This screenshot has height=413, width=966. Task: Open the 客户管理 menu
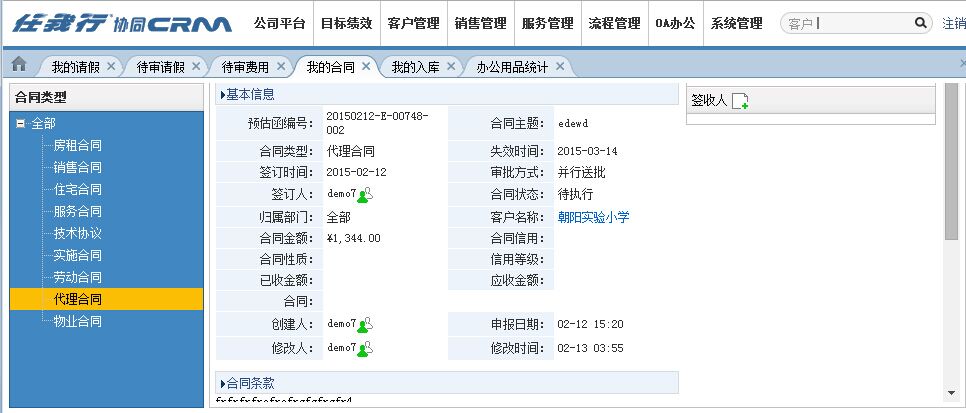412,23
